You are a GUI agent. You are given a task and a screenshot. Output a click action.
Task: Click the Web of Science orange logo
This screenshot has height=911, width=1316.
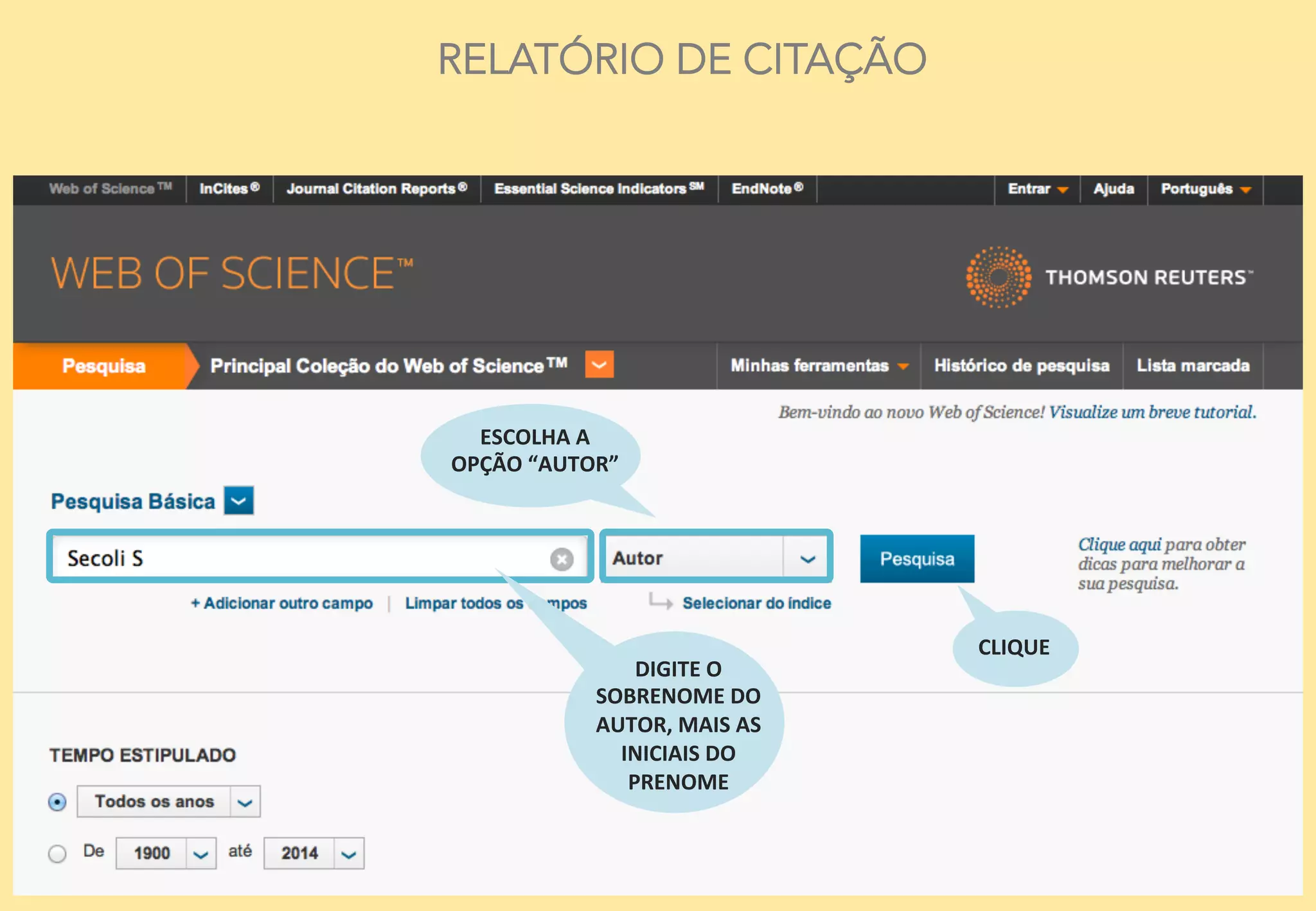coord(232,273)
